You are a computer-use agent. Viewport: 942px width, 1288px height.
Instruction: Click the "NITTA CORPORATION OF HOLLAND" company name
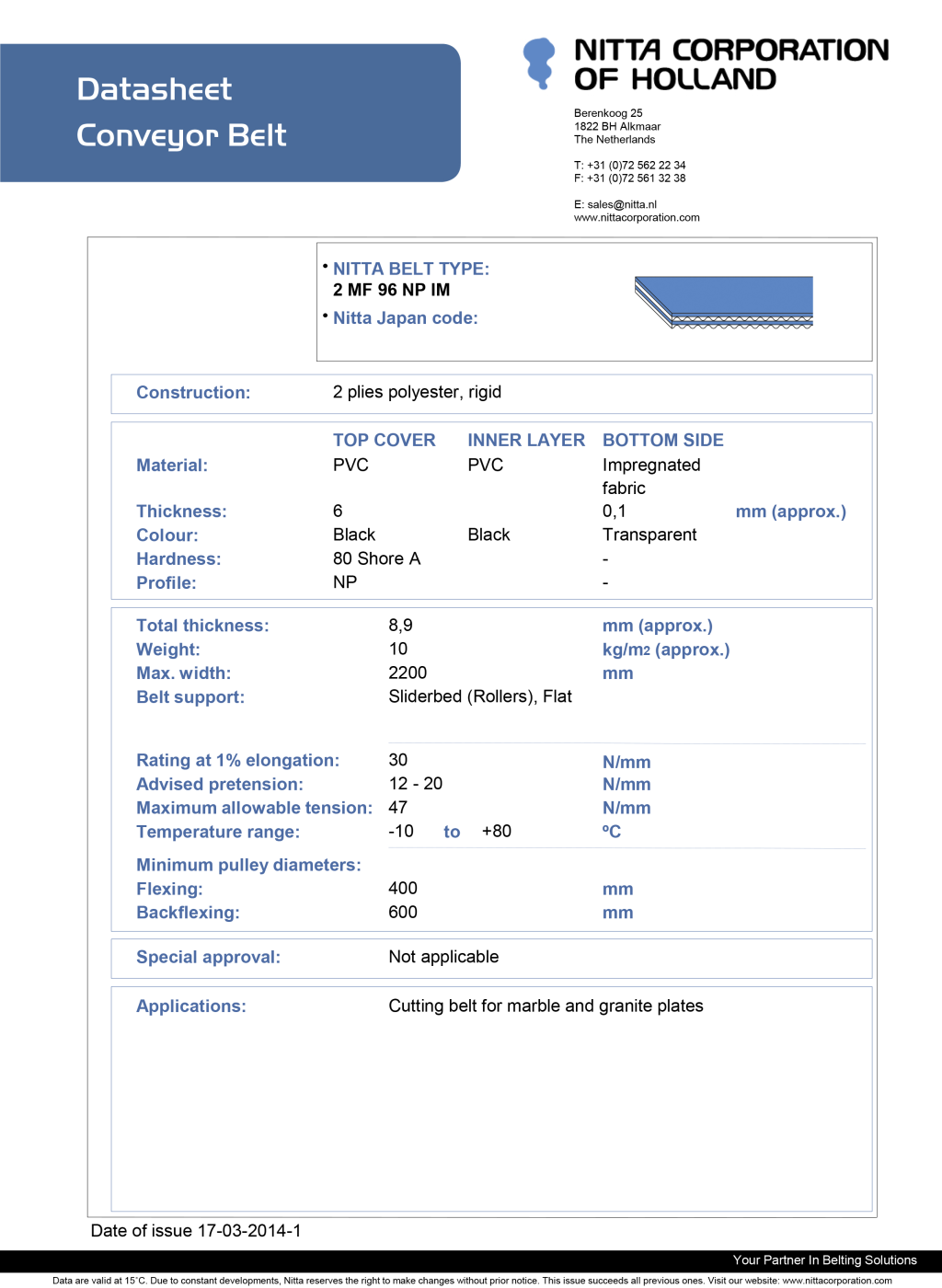(731, 64)
